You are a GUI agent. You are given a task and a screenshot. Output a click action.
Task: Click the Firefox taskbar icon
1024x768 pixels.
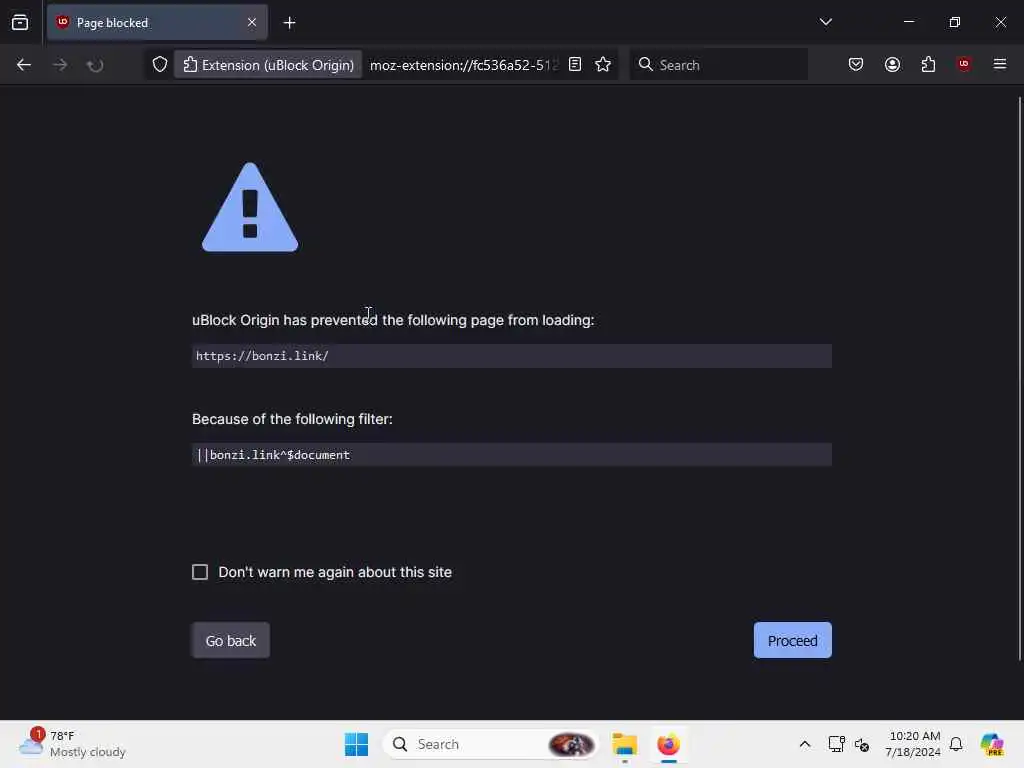click(668, 744)
